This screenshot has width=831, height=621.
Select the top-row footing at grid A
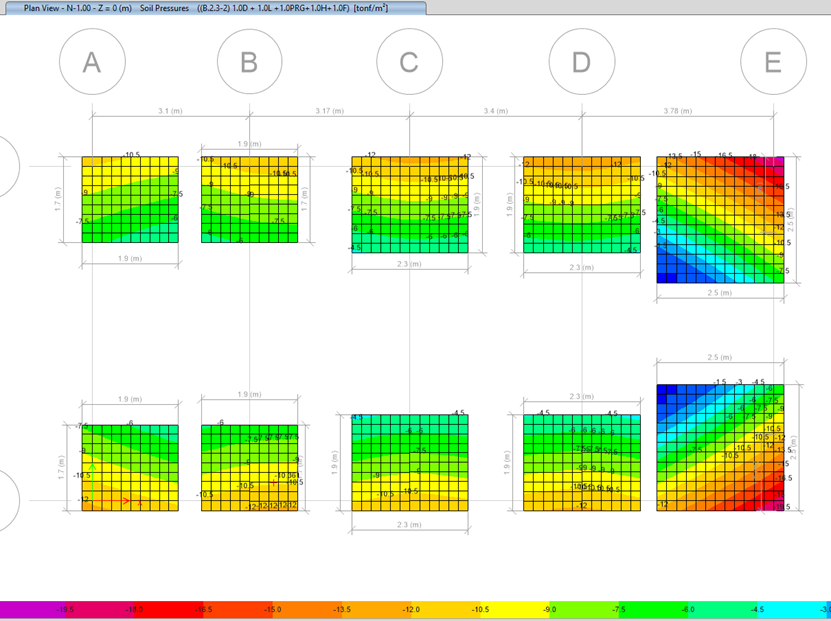coord(130,199)
